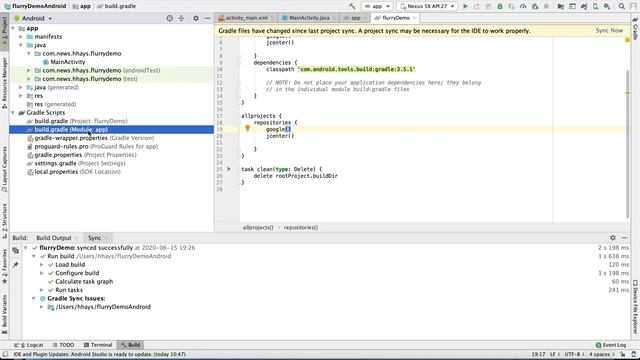Run the app with the green play icon
Viewport: 640px width, 360px height.
click(x=465, y=6)
